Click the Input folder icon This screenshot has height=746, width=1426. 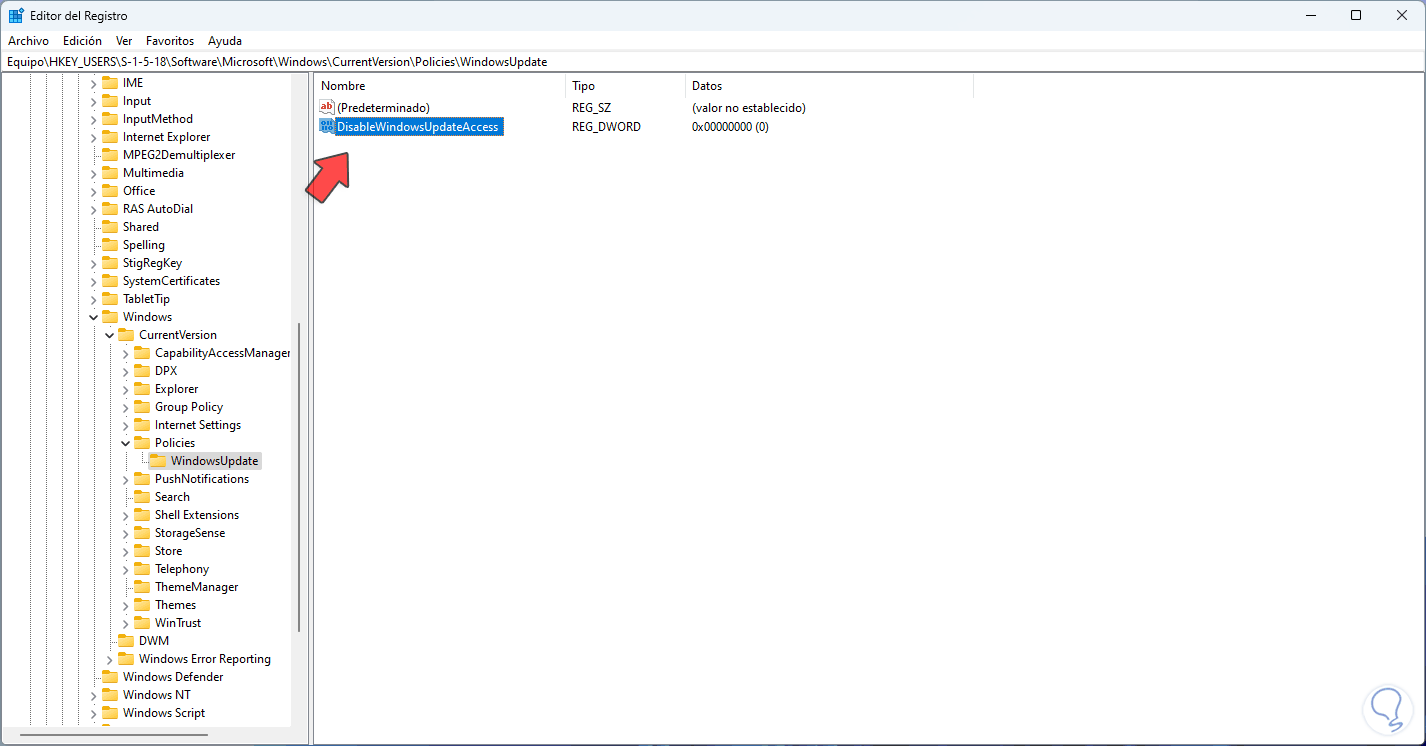[110, 101]
